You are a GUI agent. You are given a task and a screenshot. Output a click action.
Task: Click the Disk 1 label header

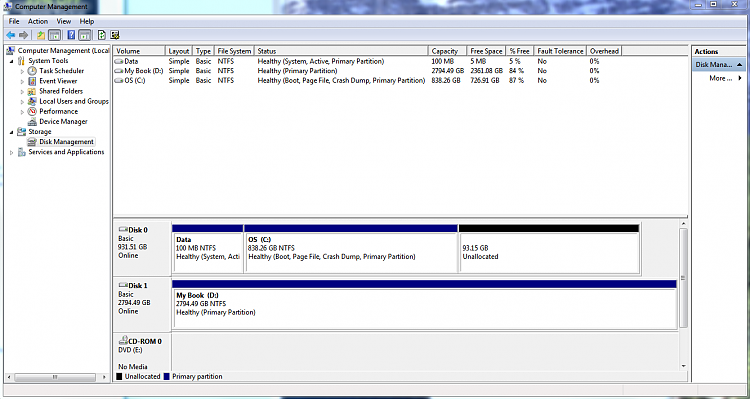[x=138, y=286]
